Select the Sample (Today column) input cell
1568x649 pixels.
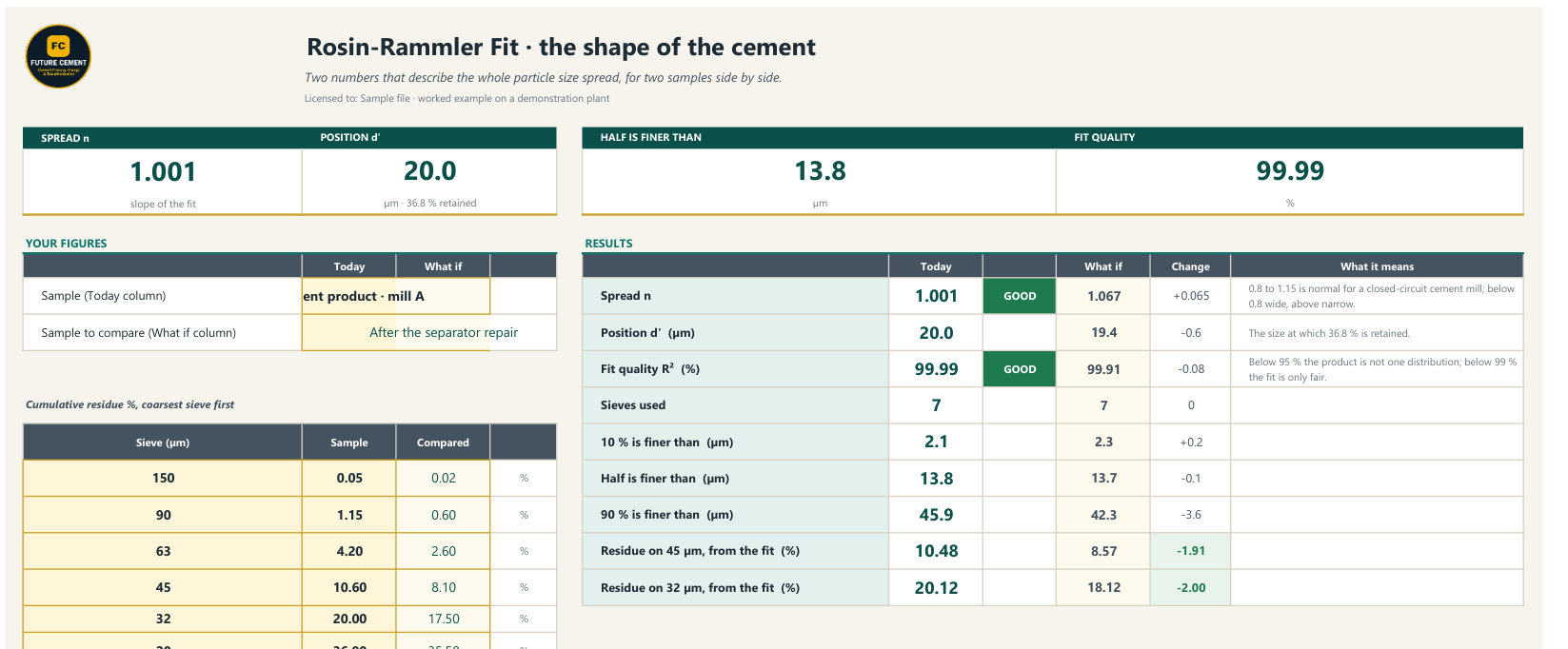point(396,296)
